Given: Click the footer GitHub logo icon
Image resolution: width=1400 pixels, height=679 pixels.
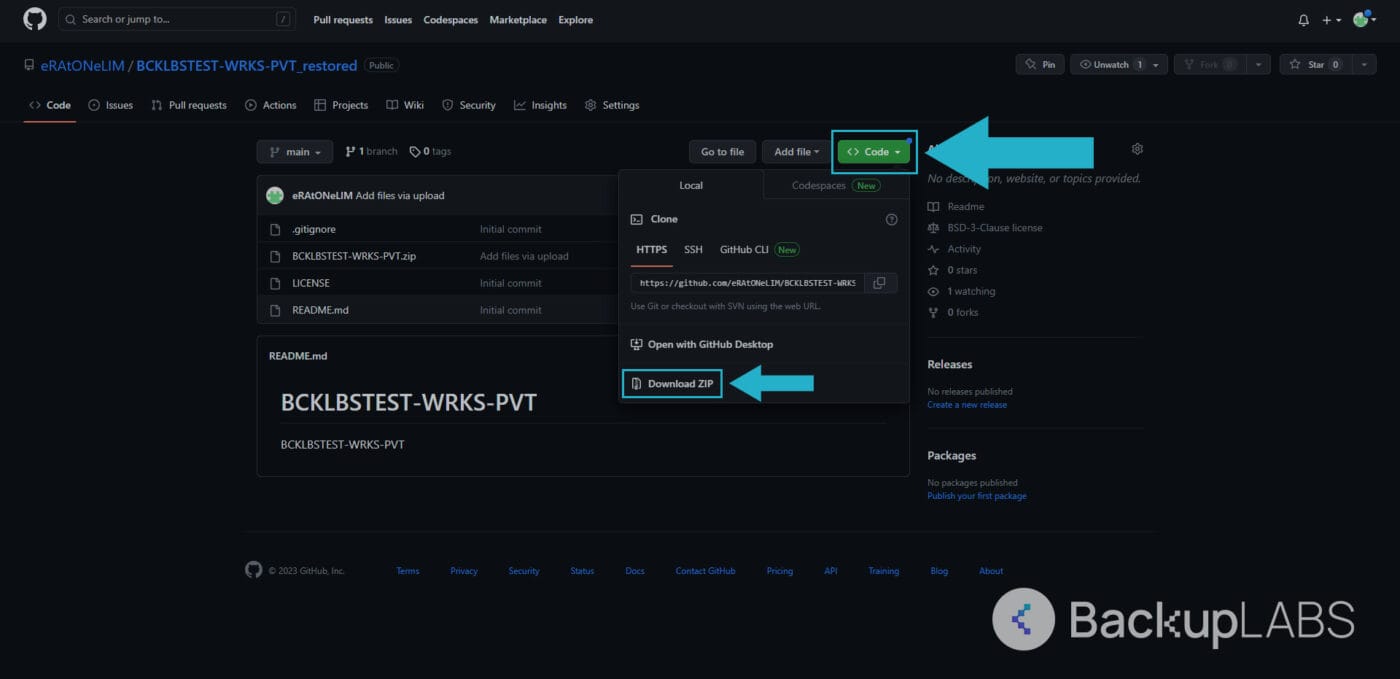Looking at the screenshot, I should pyautogui.click(x=254, y=570).
